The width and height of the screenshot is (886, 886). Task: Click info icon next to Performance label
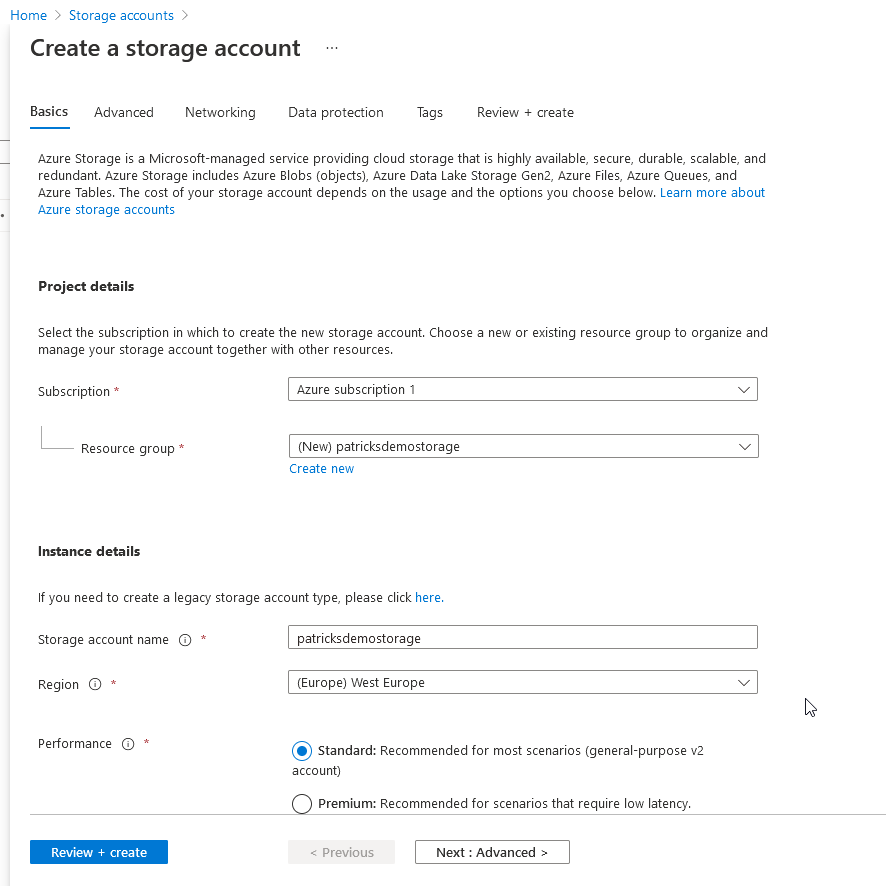pos(128,744)
